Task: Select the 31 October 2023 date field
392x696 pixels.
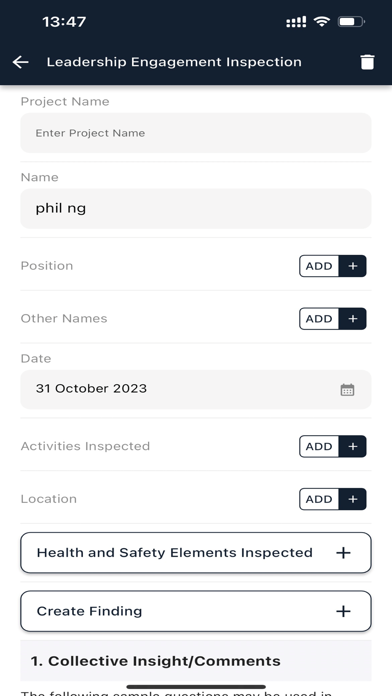Action: tap(196, 389)
